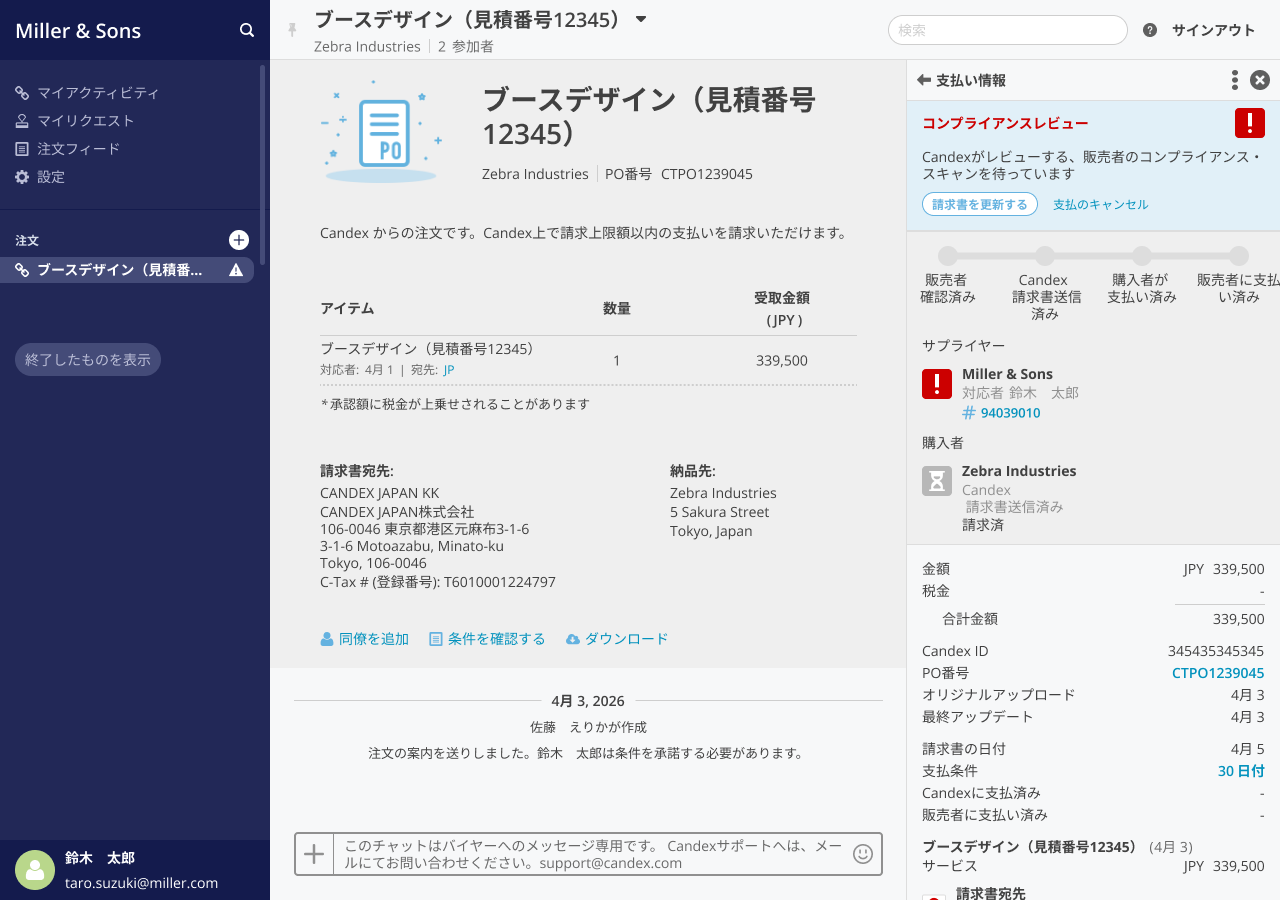Click the 支払のキャンセル link
Image resolution: width=1280 pixels, height=900 pixels.
tap(1100, 204)
